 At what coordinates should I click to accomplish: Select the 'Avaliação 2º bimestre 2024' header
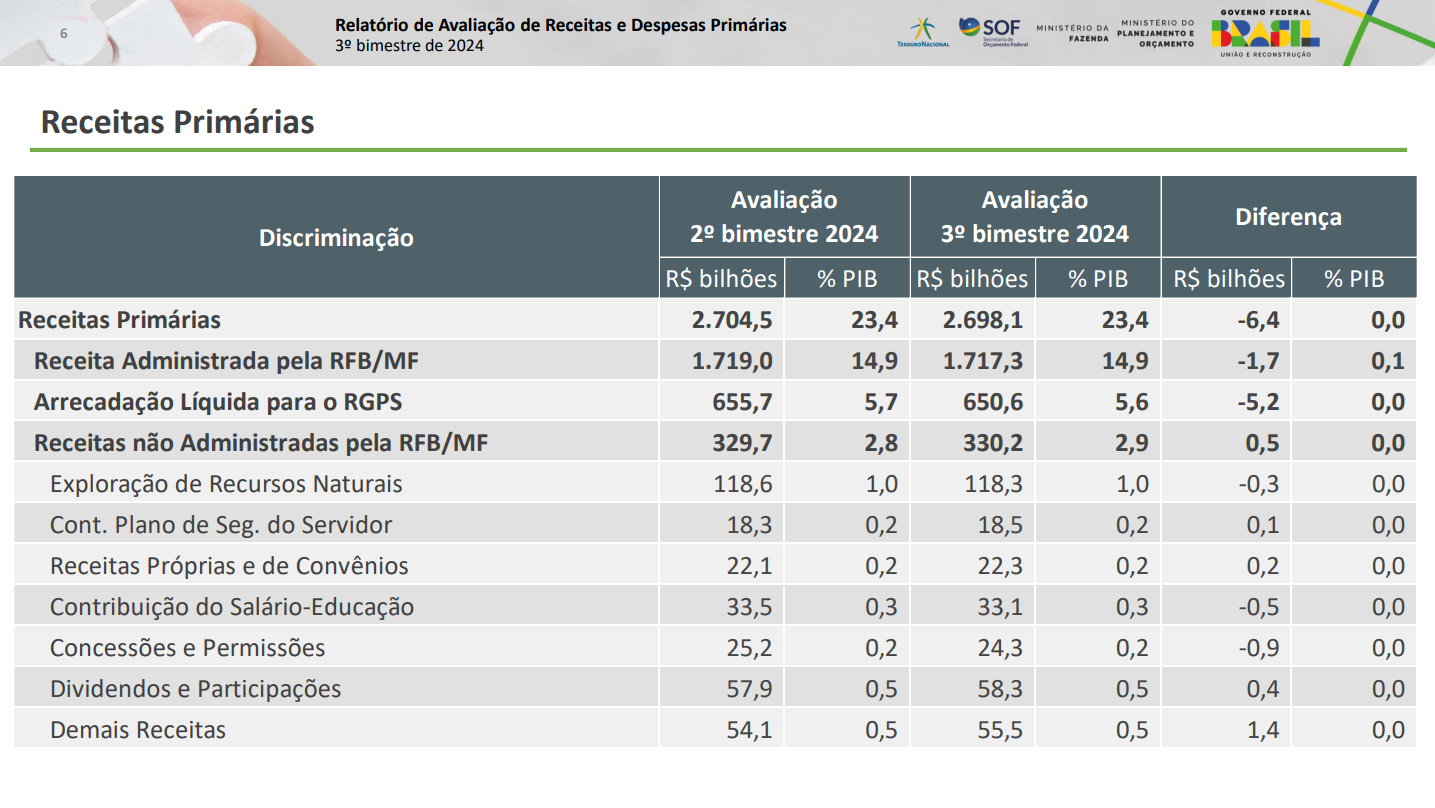[x=784, y=217]
